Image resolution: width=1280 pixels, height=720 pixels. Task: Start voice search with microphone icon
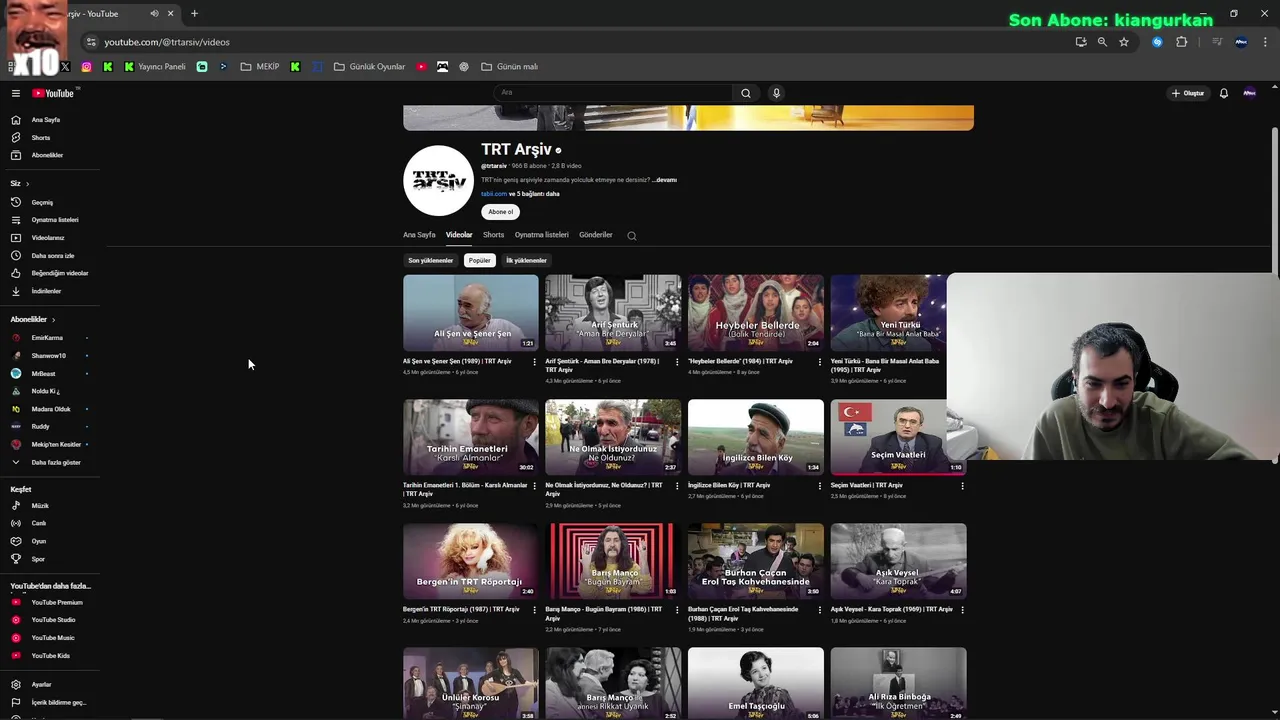tap(776, 93)
